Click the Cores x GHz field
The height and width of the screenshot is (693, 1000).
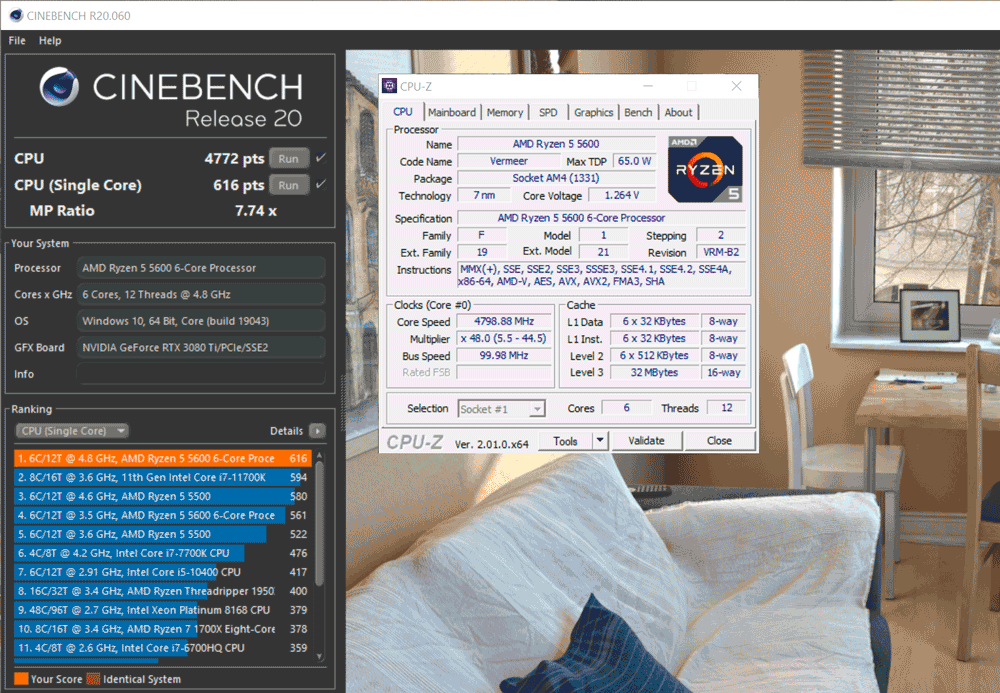201,295
